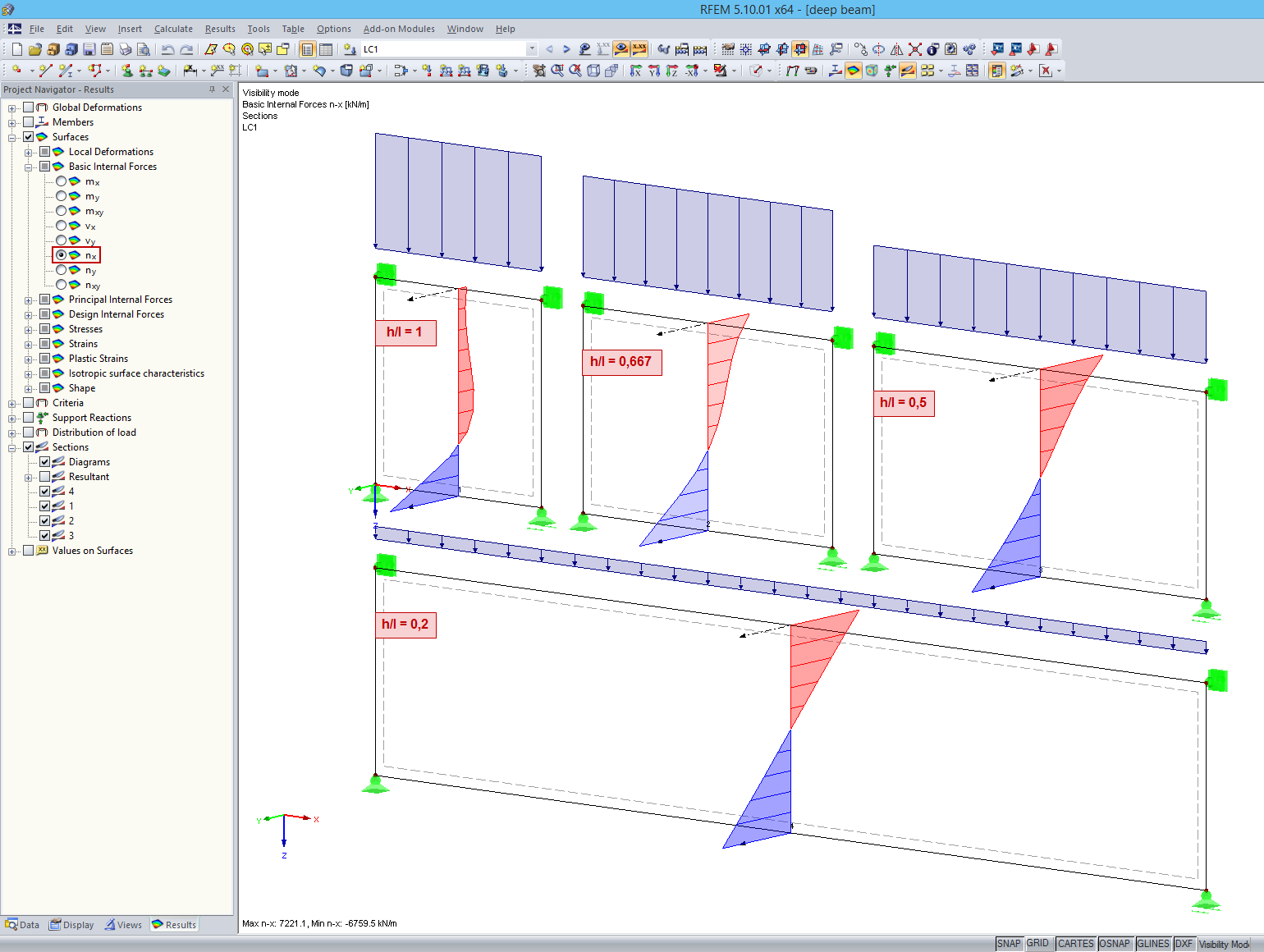1264x952 pixels.
Task: Go to next load case arrow
Action: coord(566,49)
